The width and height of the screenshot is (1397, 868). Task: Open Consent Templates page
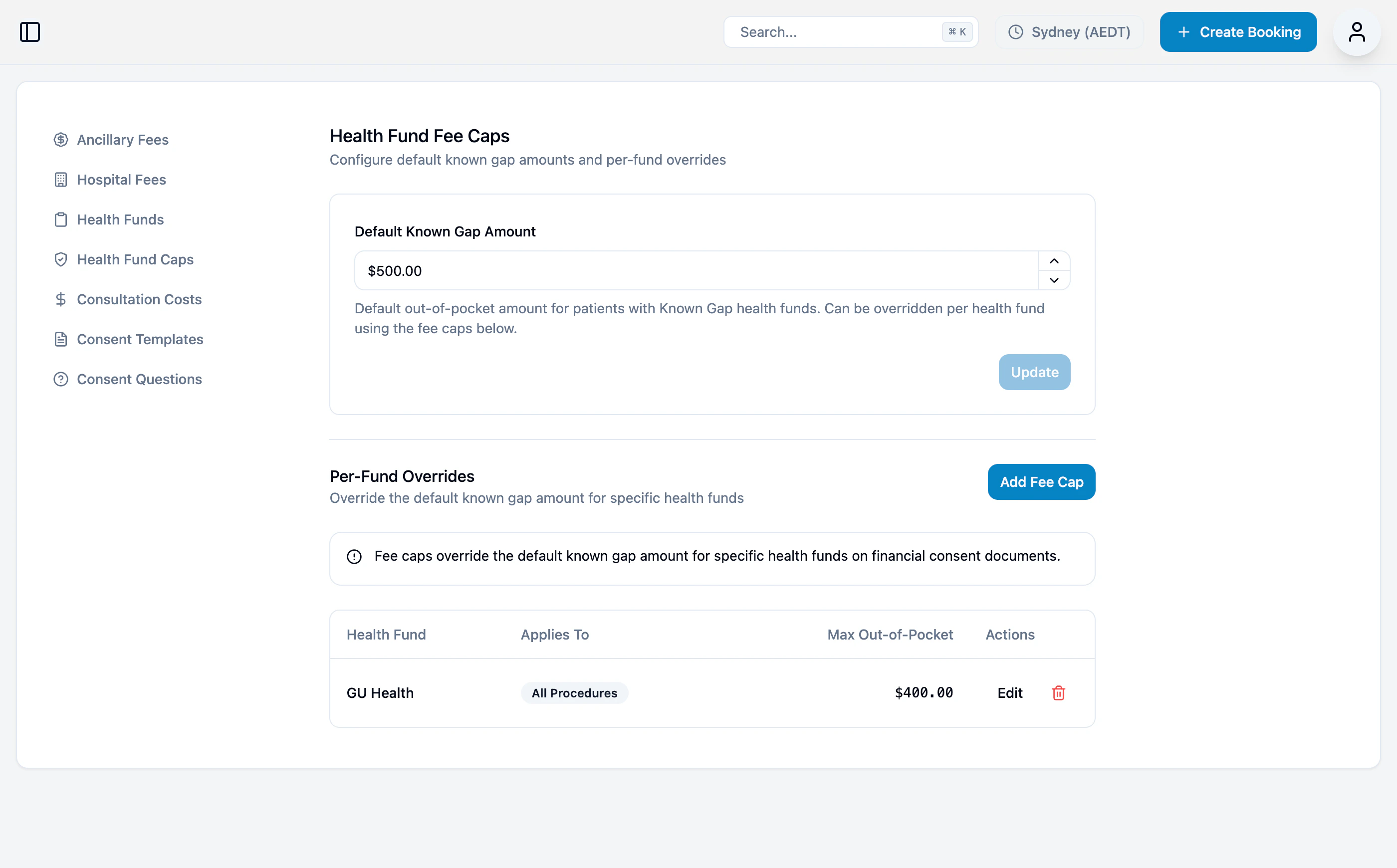tap(140, 339)
